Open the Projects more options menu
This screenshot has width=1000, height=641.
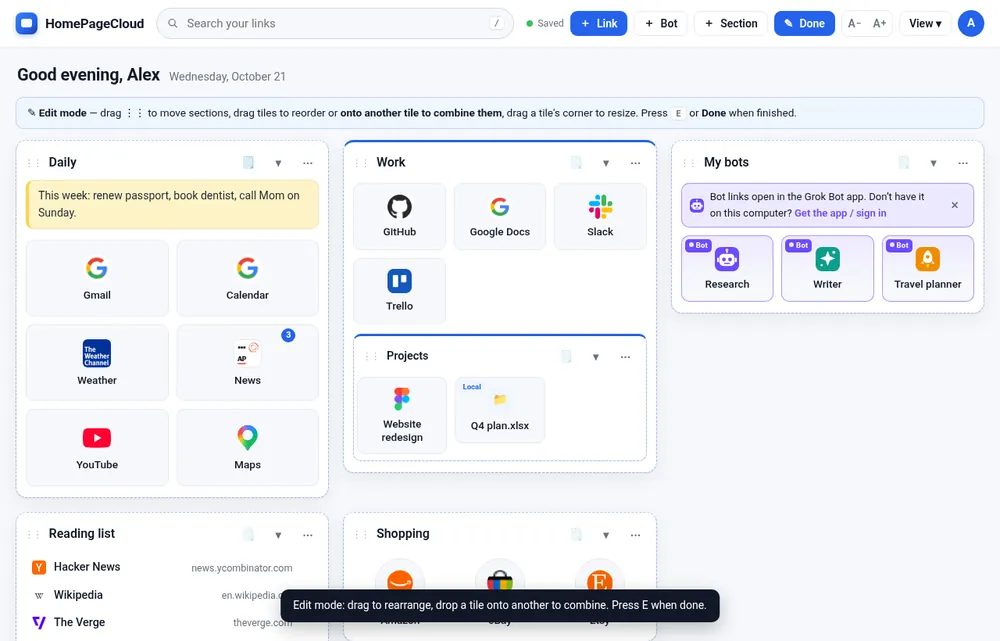coord(625,357)
